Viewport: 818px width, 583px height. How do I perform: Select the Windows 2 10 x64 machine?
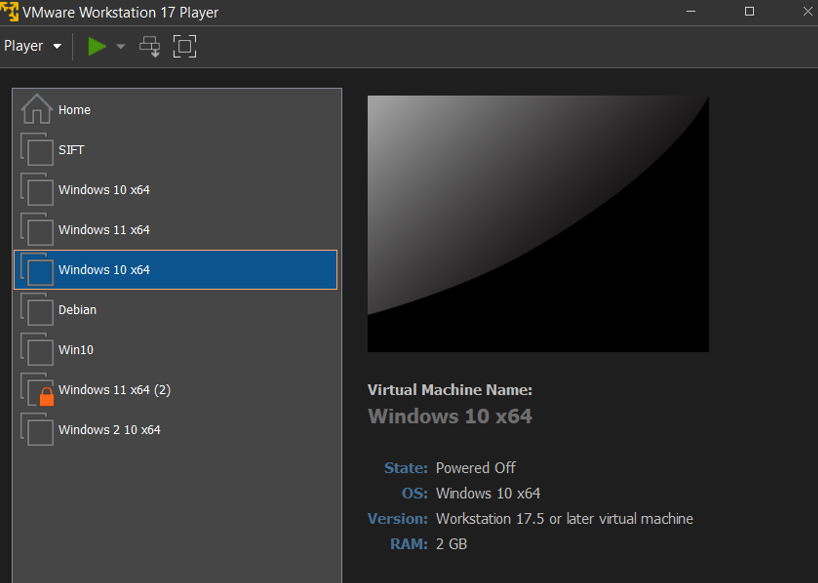pyautogui.click(x=176, y=430)
